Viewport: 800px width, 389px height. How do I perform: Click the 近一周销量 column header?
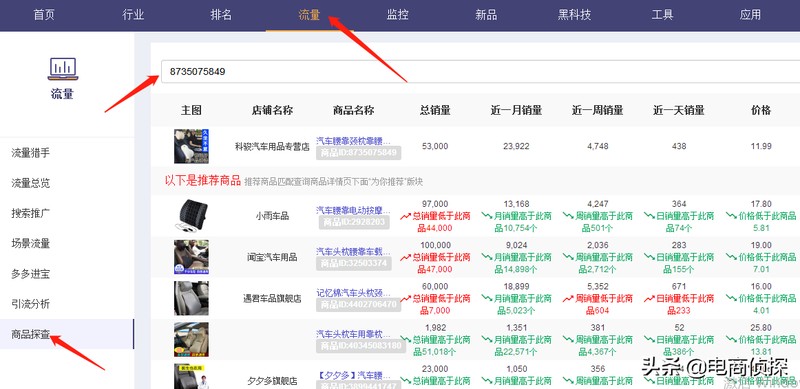[597, 110]
